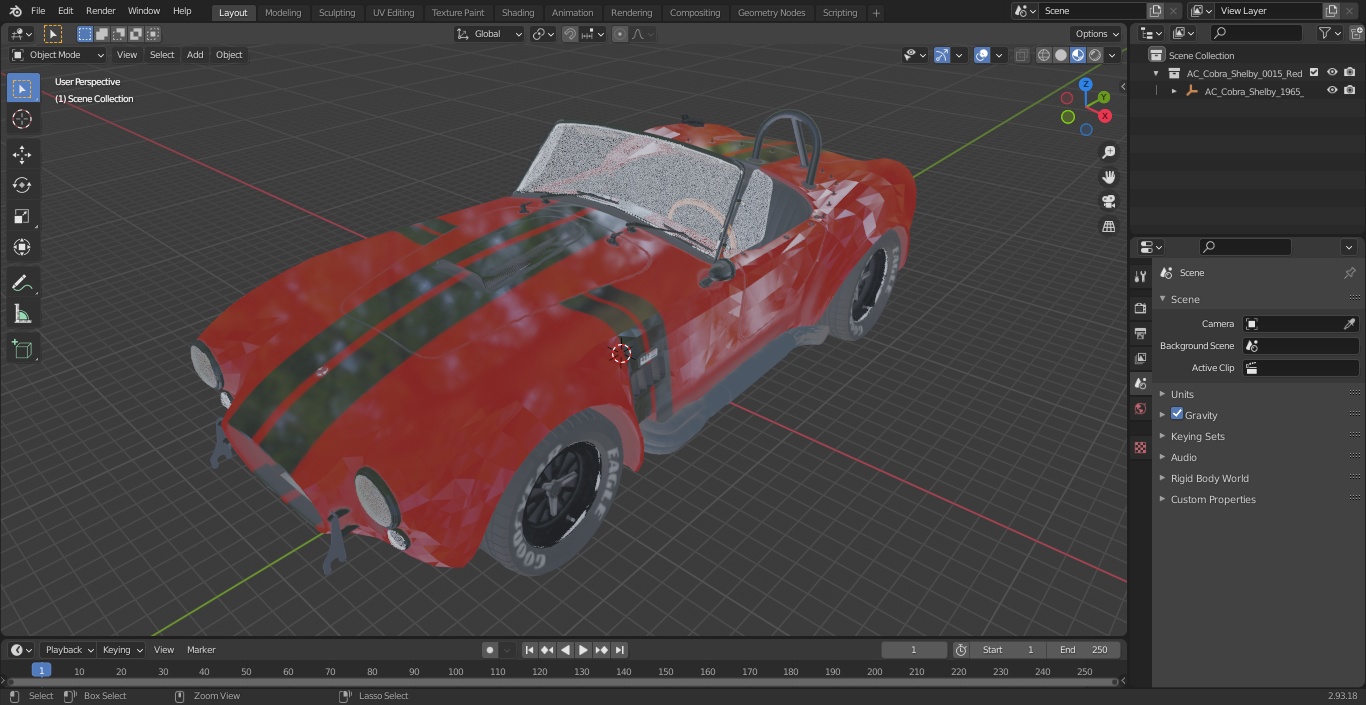
Task: Toggle show overlays button
Action: tap(982, 55)
